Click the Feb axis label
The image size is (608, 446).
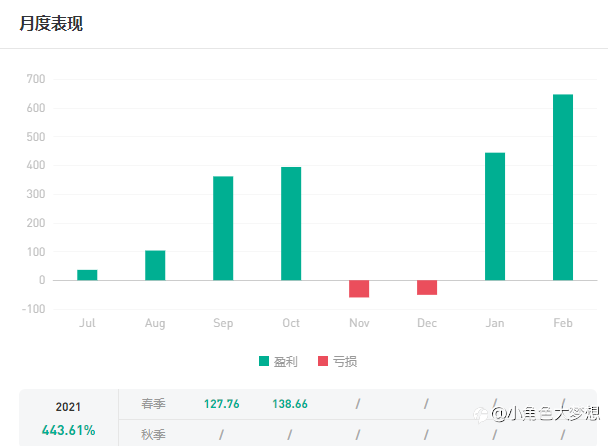[x=563, y=323]
